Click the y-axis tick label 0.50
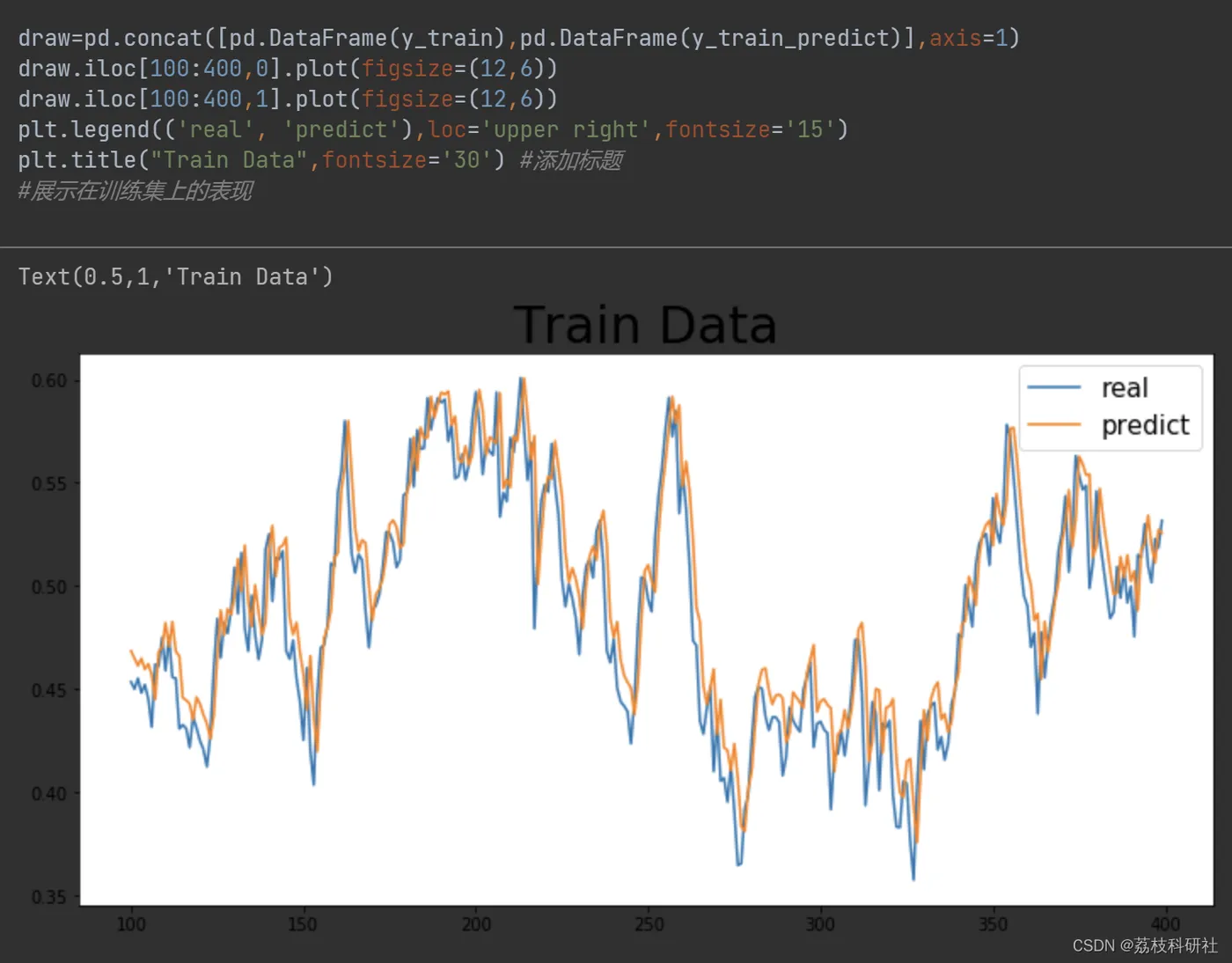Screen dimensions: 1232x963 (49, 587)
